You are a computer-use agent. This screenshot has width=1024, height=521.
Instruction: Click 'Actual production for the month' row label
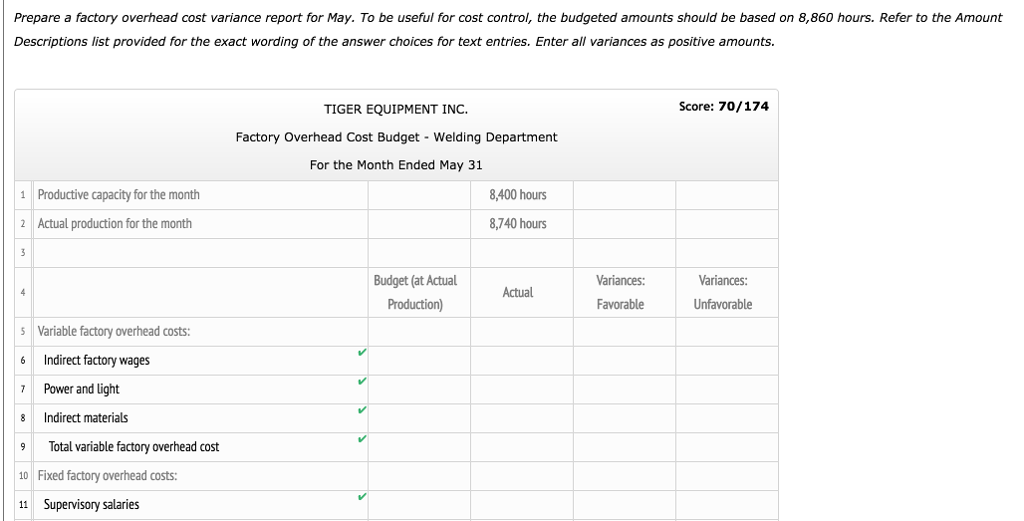(x=114, y=223)
